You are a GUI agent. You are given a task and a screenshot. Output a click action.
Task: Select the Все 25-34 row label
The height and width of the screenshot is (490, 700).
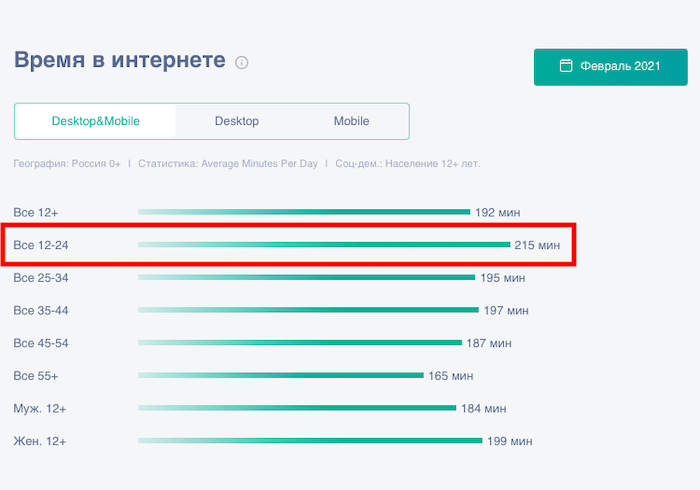point(41,278)
